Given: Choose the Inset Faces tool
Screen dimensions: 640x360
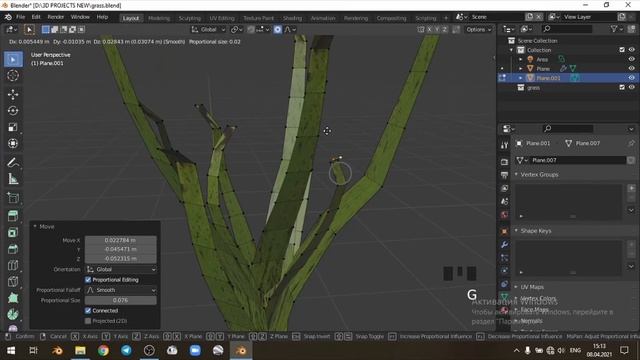Looking at the screenshot, I should pos(13,232).
